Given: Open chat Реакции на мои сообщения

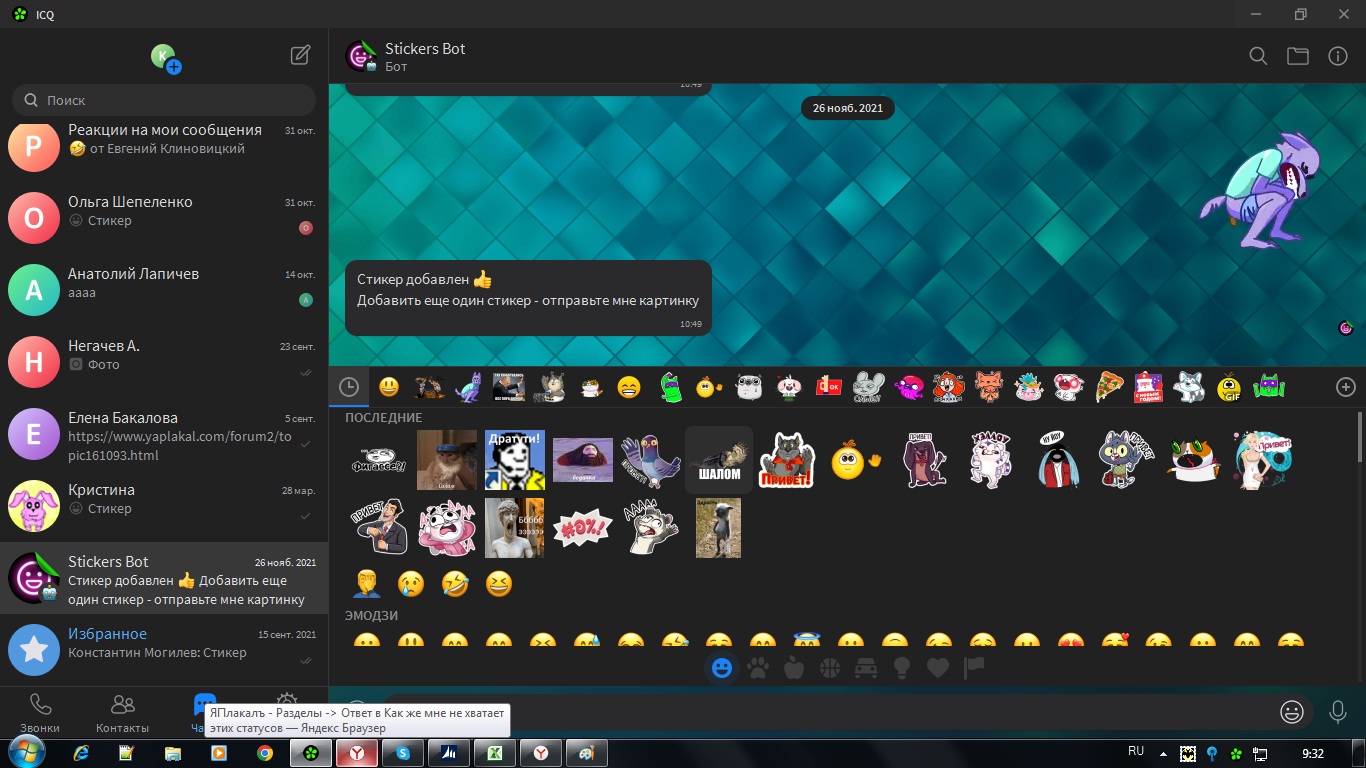Looking at the screenshot, I should coord(164,145).
